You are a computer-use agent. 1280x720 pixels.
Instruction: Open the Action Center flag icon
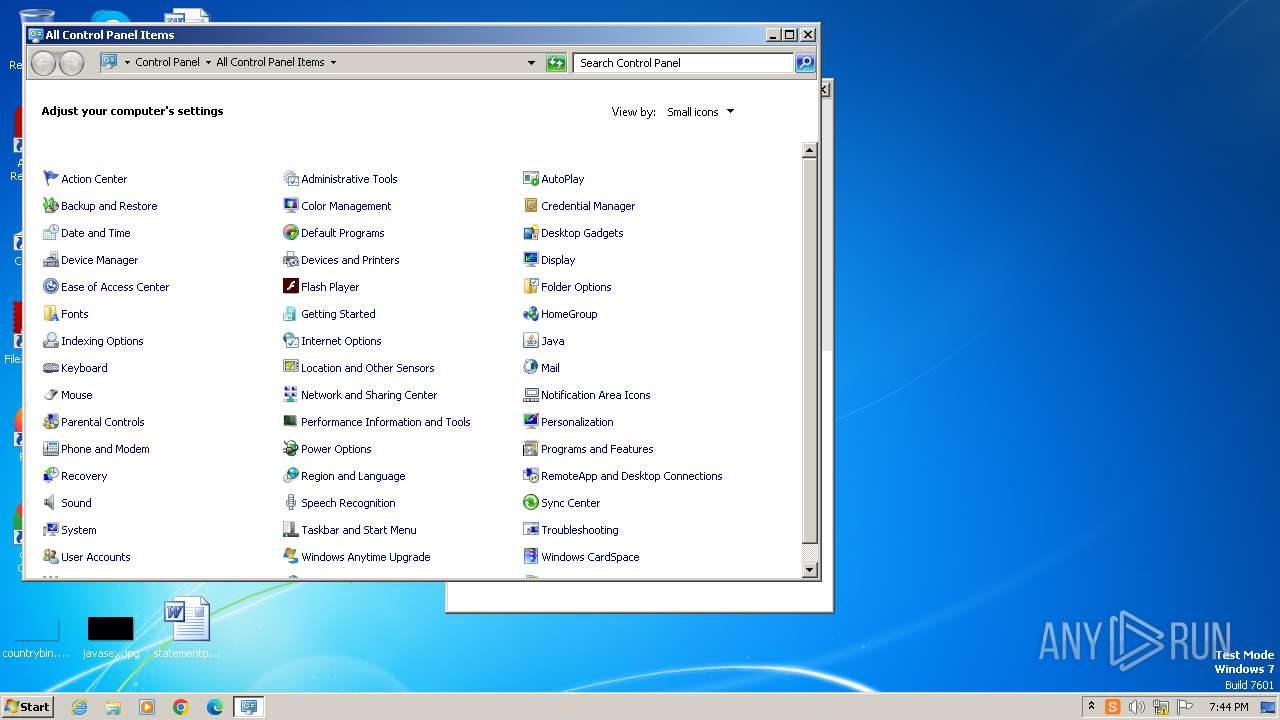51,179
